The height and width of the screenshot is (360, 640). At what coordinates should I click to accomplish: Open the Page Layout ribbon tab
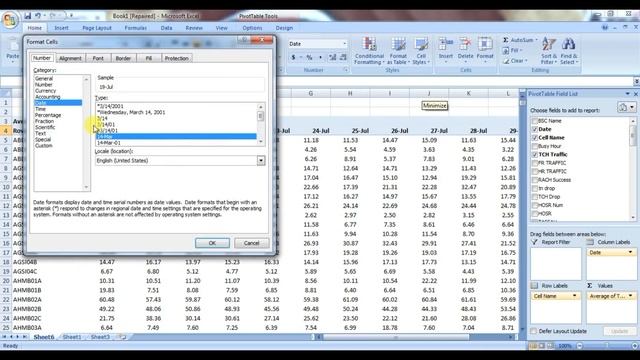pyautogui.click(x=97, y=28)
